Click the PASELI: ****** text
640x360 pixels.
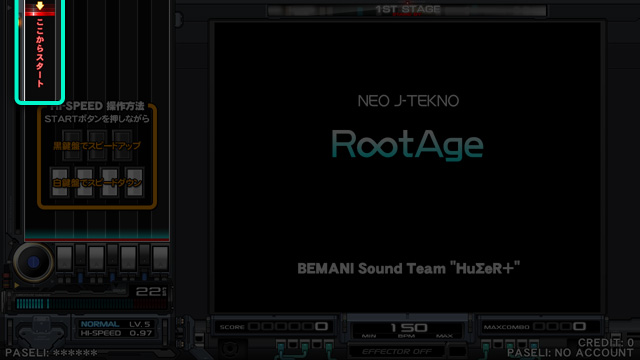click(51, 353)
